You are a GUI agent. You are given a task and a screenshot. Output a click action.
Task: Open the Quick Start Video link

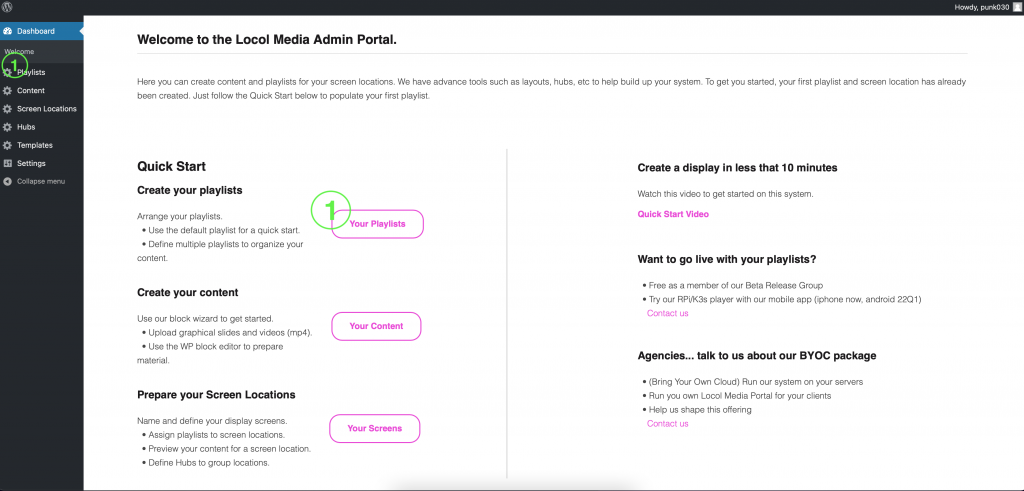point(673,214)
